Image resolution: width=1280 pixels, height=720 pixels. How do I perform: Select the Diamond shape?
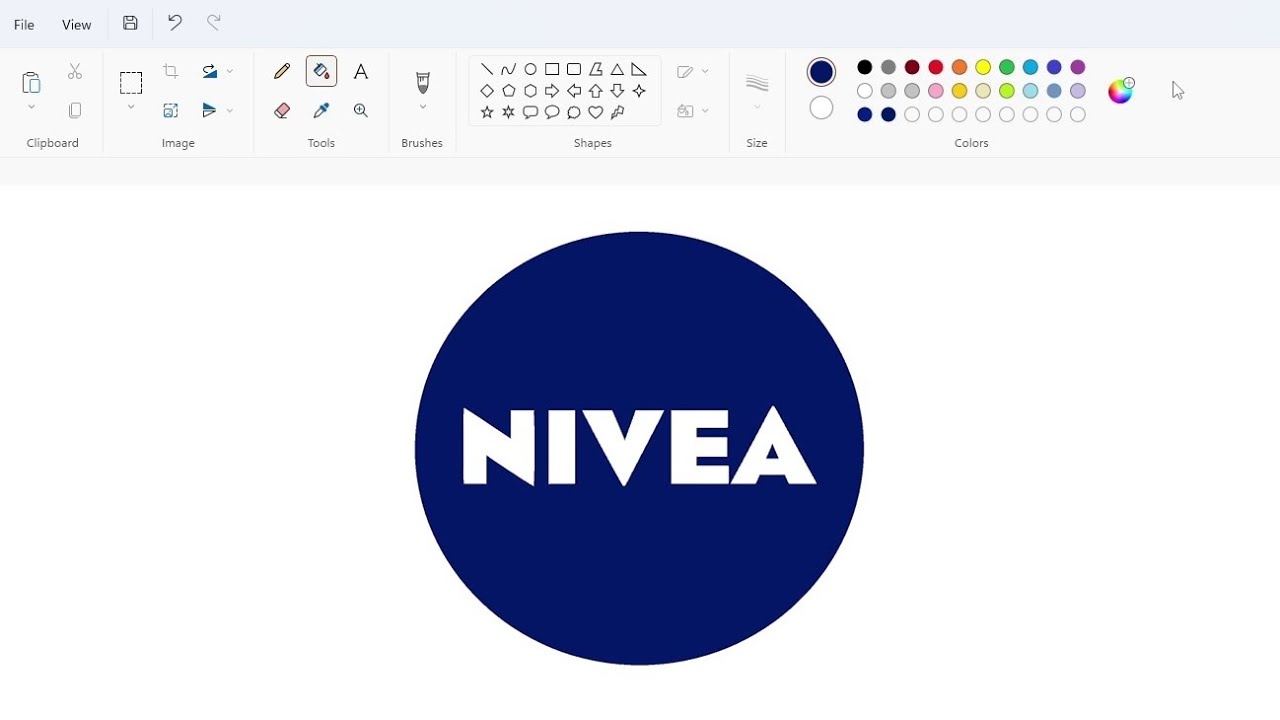click(487, 91)
